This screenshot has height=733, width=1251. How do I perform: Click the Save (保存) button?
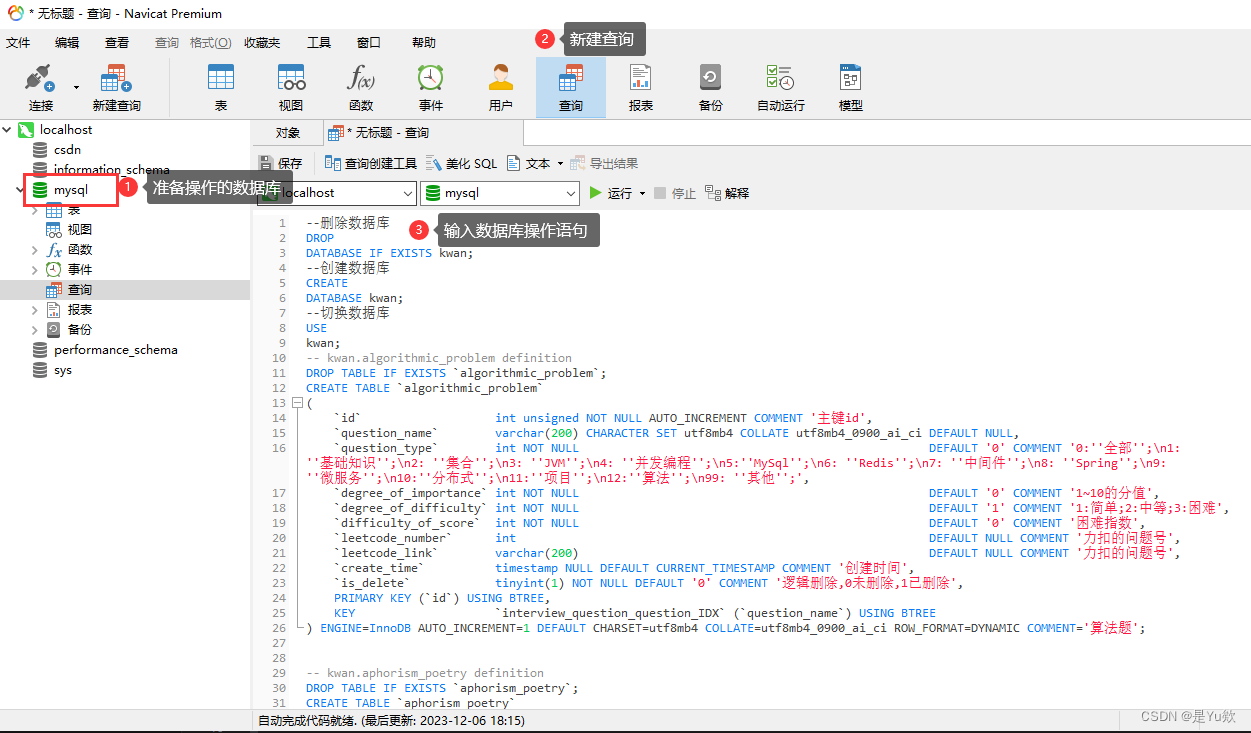(280, 163)
